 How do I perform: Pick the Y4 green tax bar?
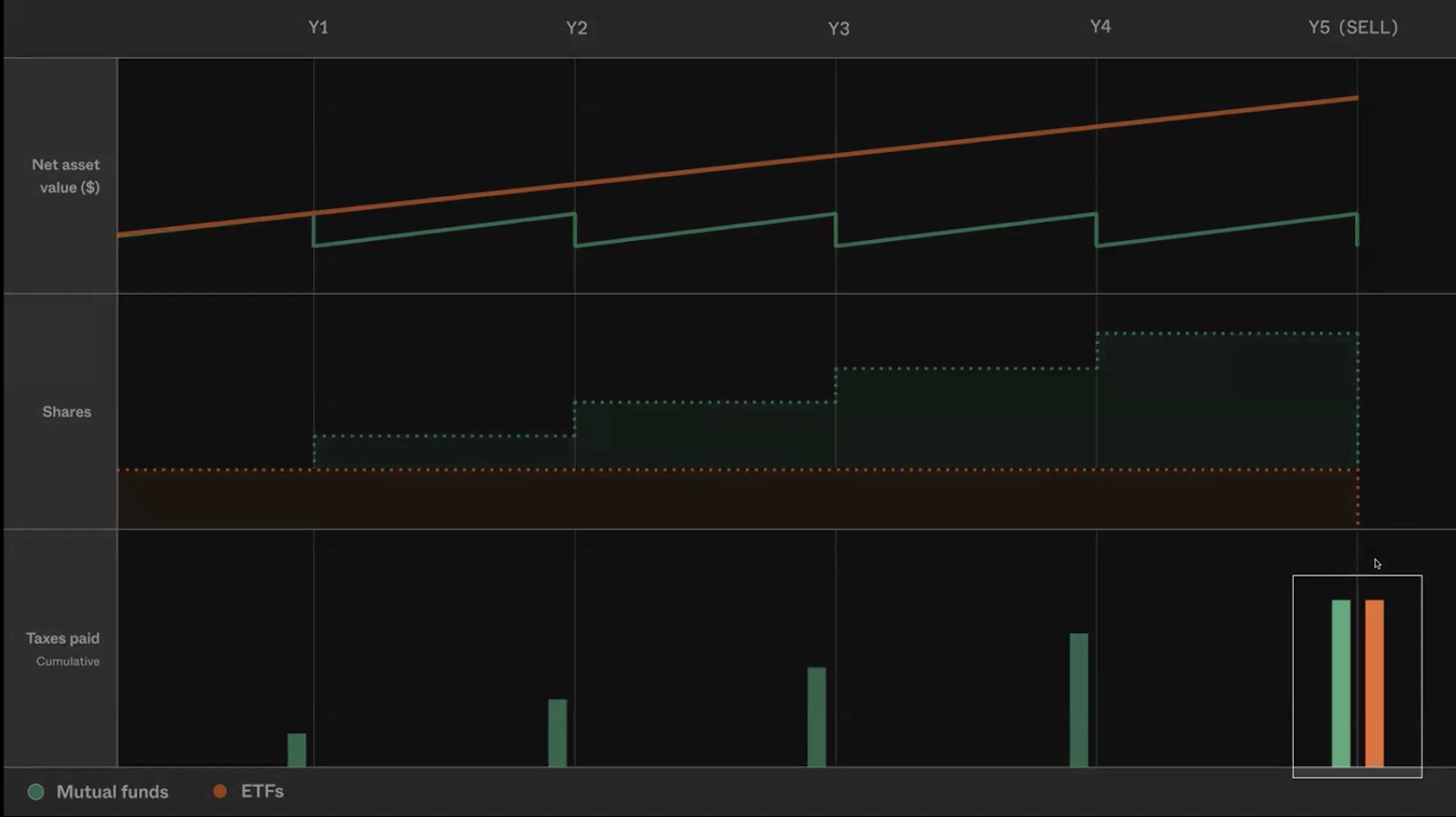1078,700
